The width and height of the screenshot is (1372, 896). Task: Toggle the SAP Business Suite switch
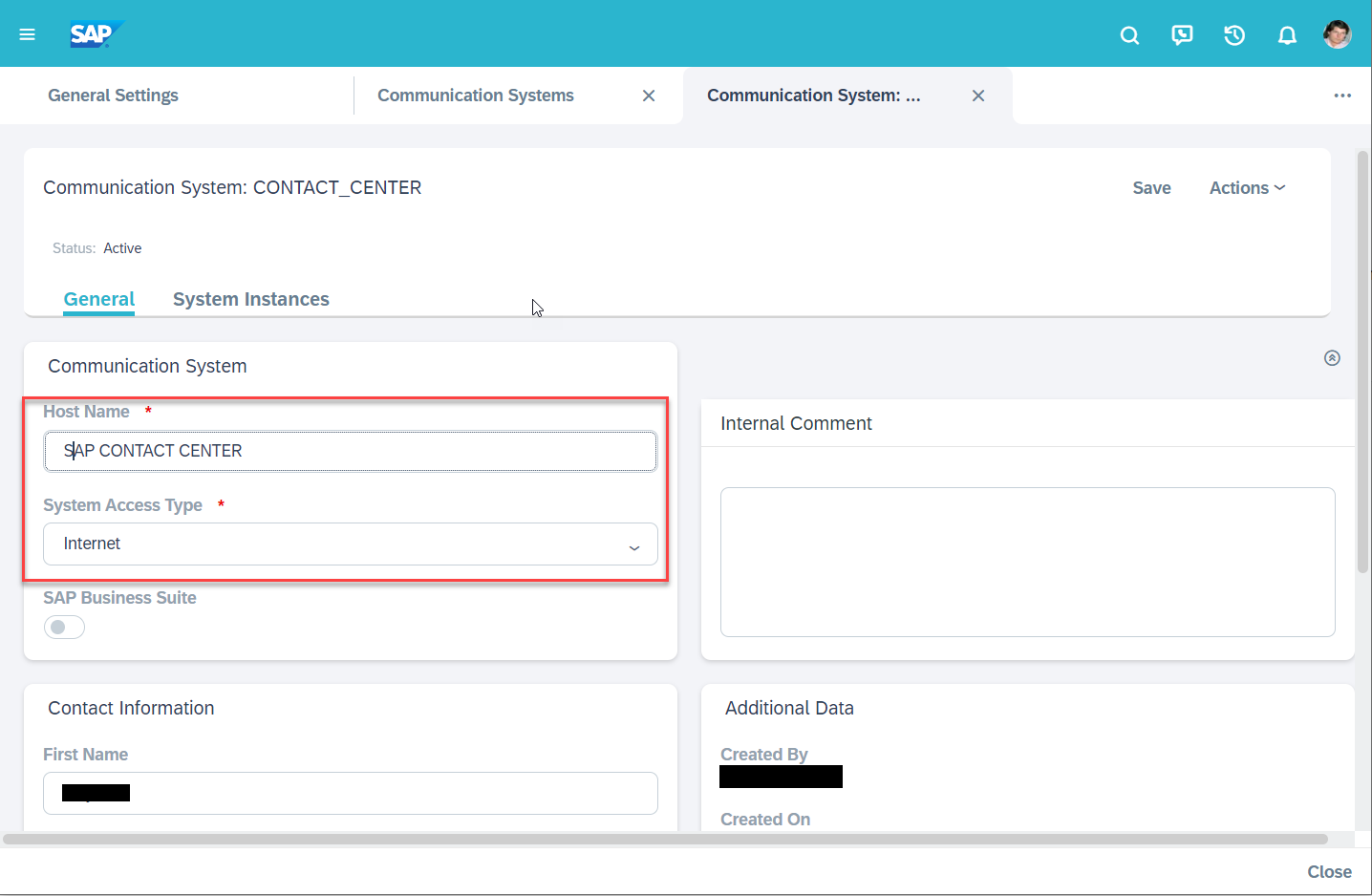[64, 627]
